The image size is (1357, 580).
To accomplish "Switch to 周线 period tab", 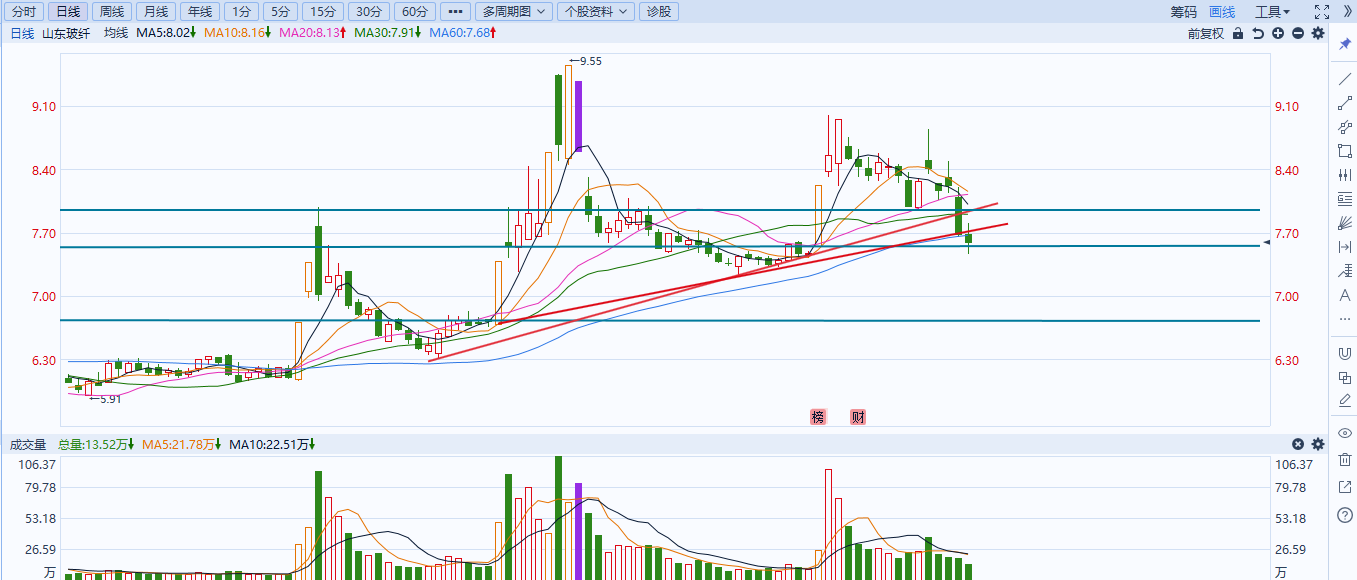I will [111, 12].
